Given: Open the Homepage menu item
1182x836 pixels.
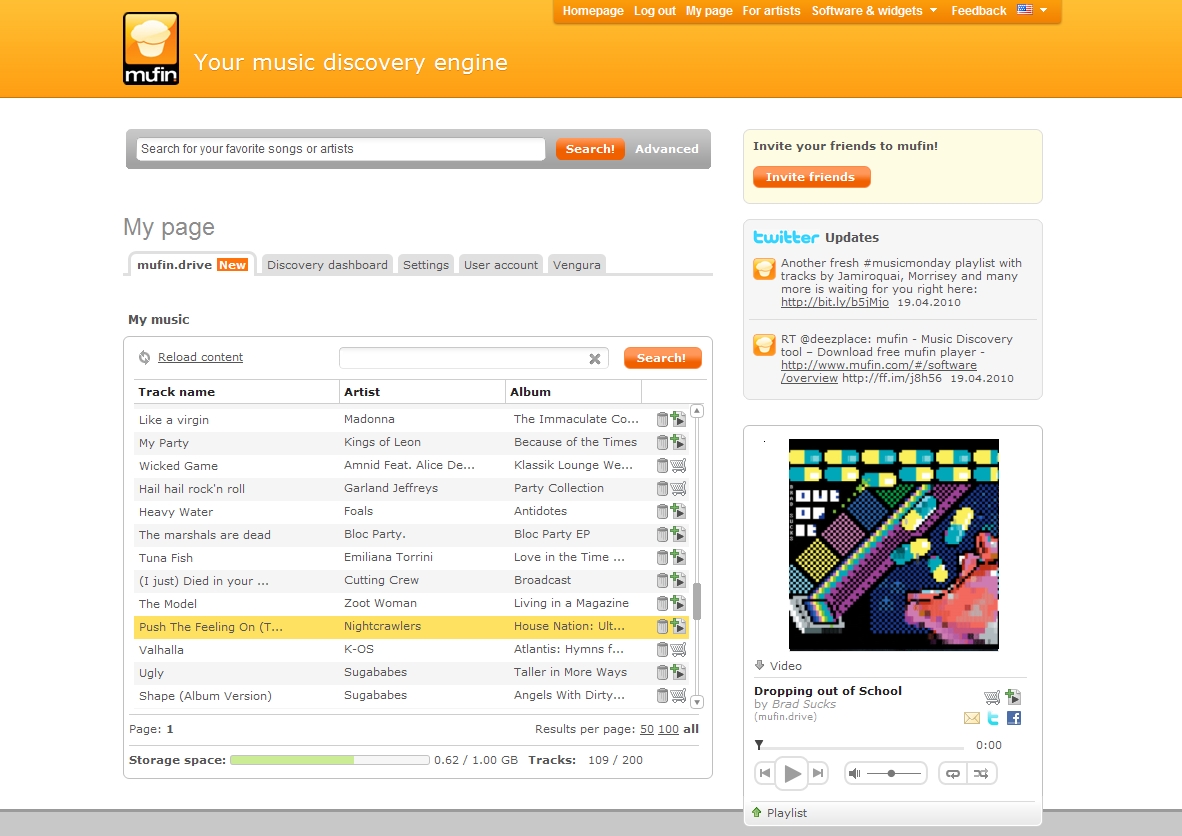Looking at the screenshot, I should click(x=593, y=11).
